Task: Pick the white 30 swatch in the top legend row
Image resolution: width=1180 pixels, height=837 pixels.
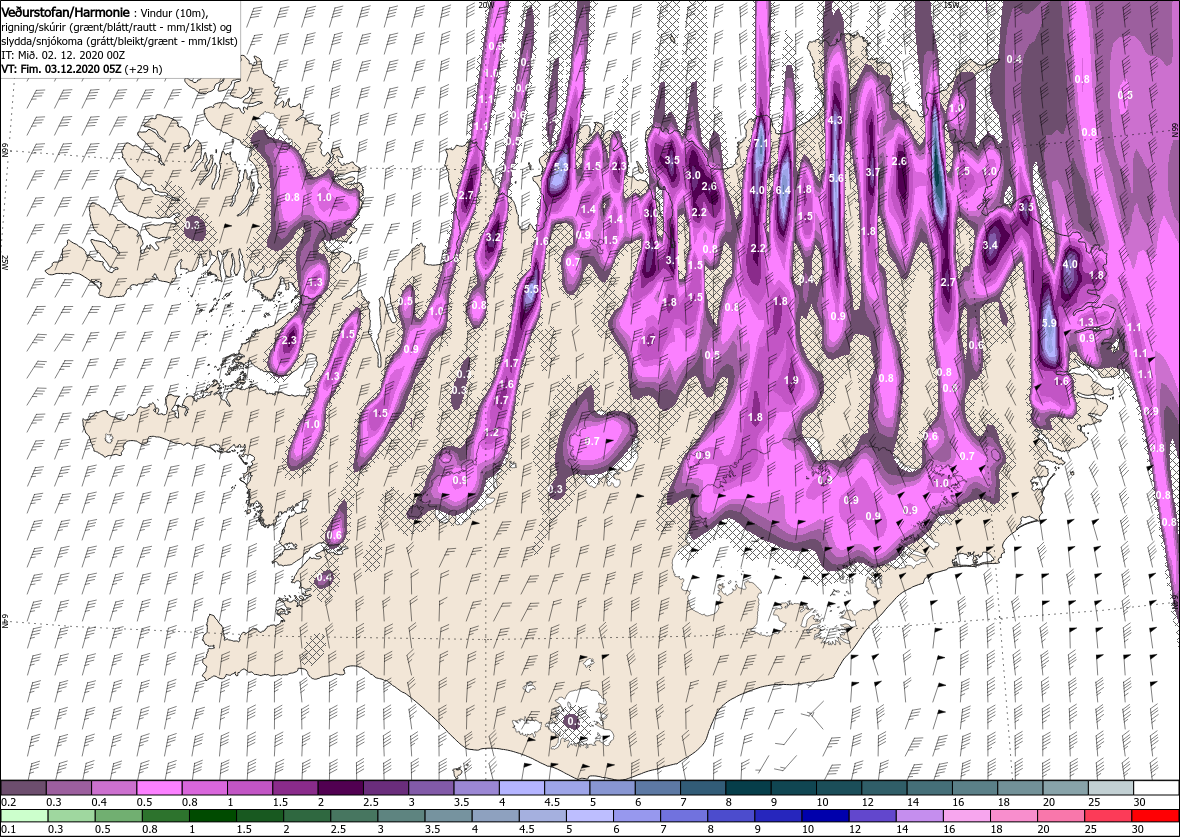Action: click(1156, 788)
